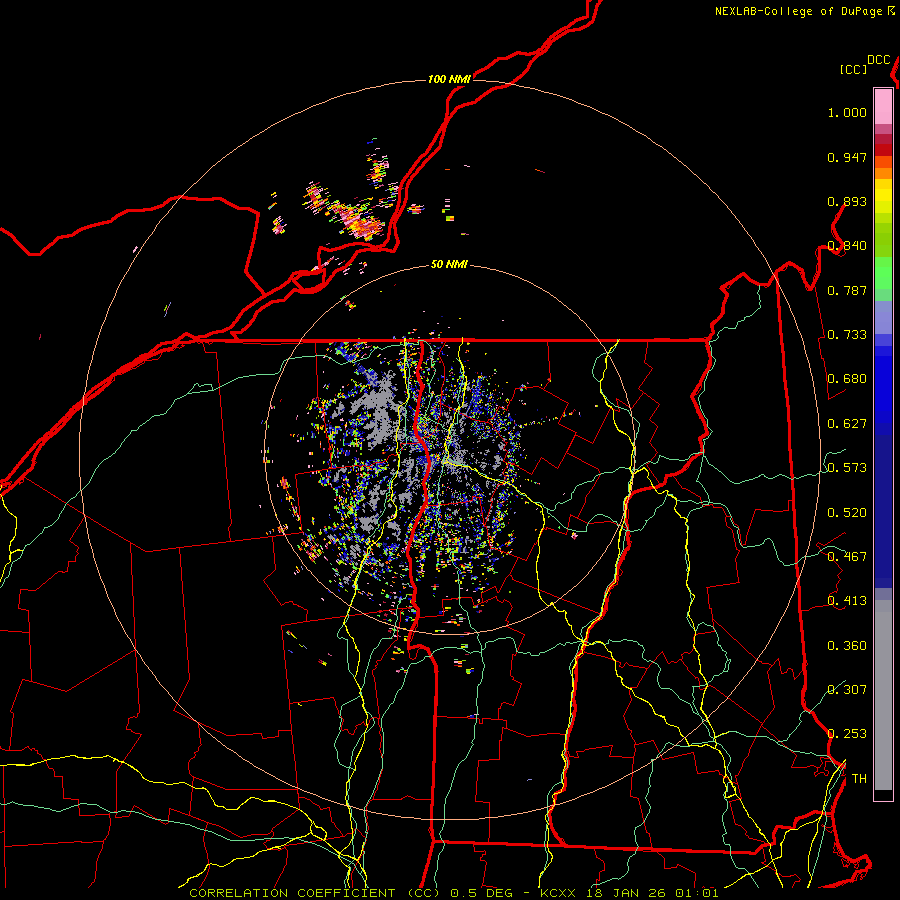Click the NEXLAB-College of DuPage header text
Viewport: 900px width, 900px height.
click(798, 11)
